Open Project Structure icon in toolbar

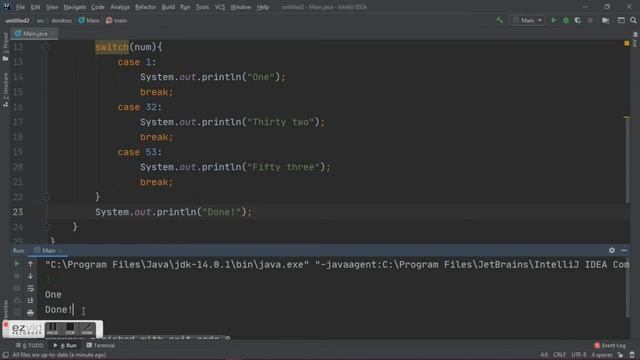coord(606,20)
